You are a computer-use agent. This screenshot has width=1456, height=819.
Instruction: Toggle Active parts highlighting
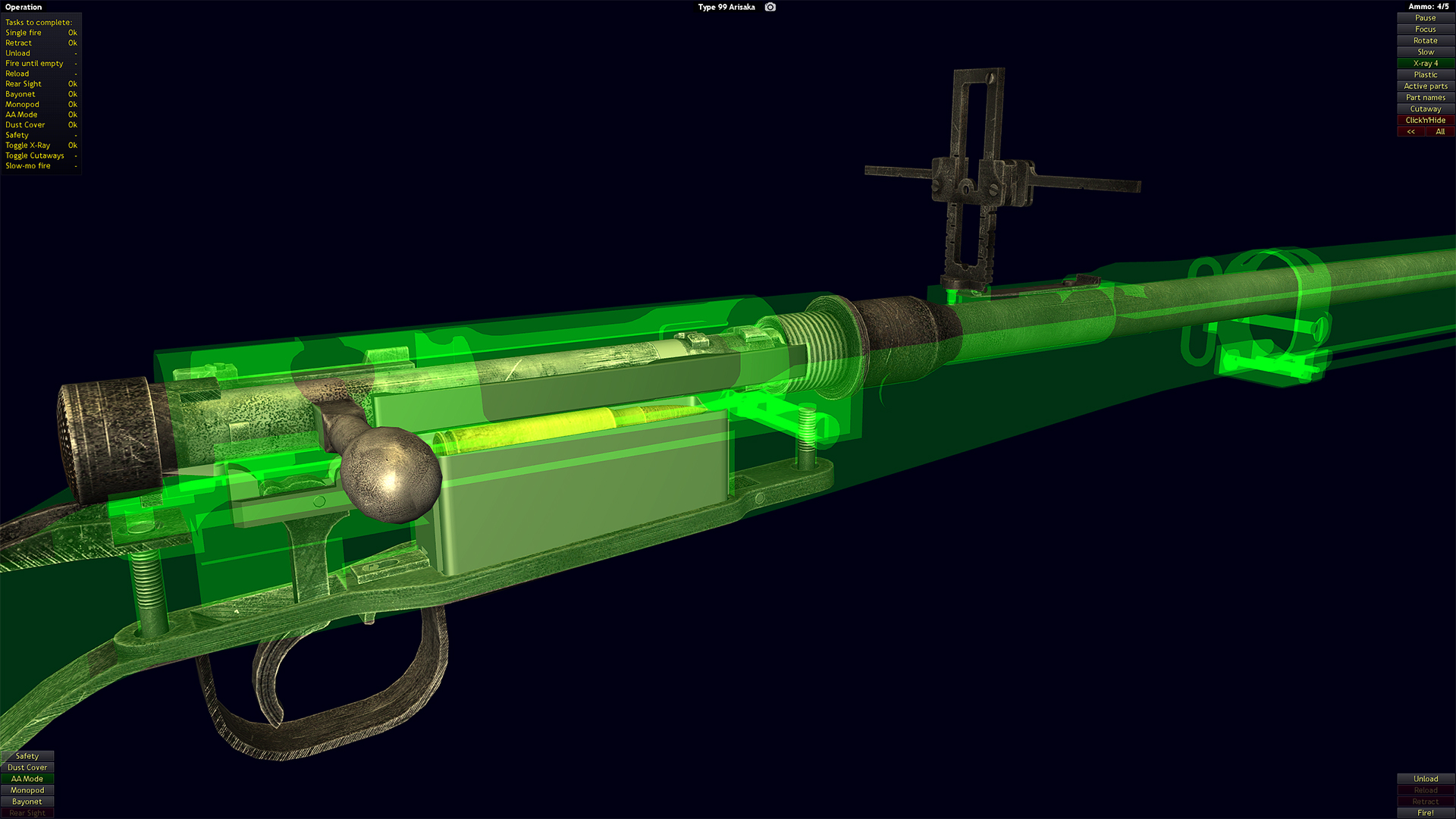(1425, 86)
